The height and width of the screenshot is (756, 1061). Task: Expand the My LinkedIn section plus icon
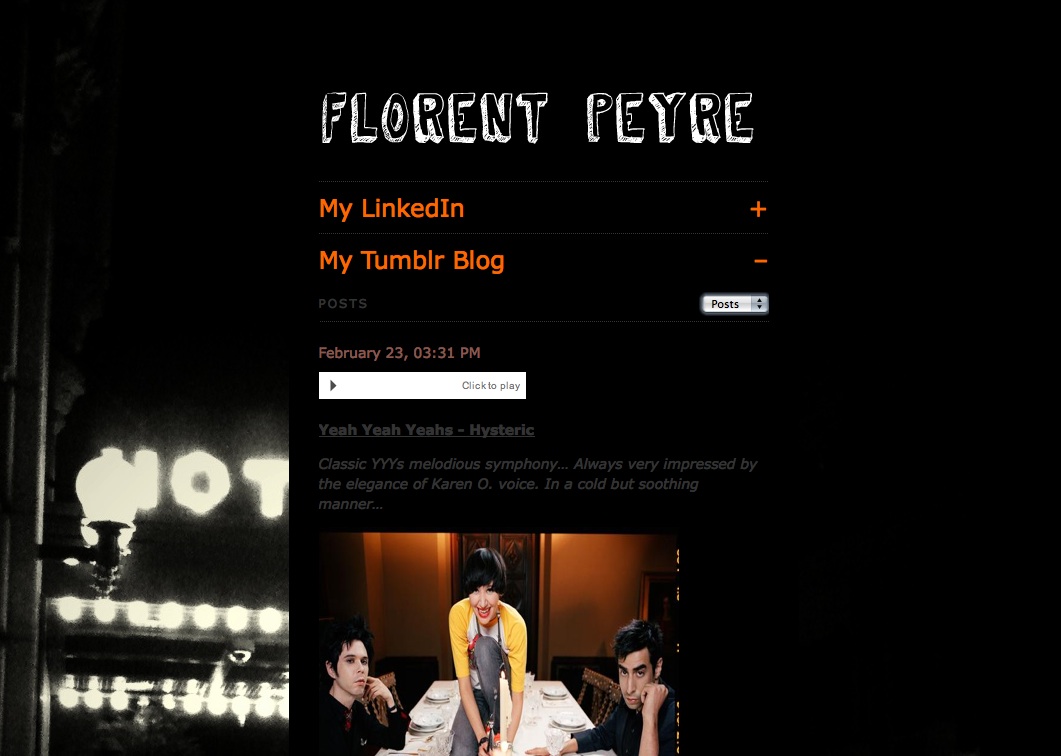tap(758, 209)
